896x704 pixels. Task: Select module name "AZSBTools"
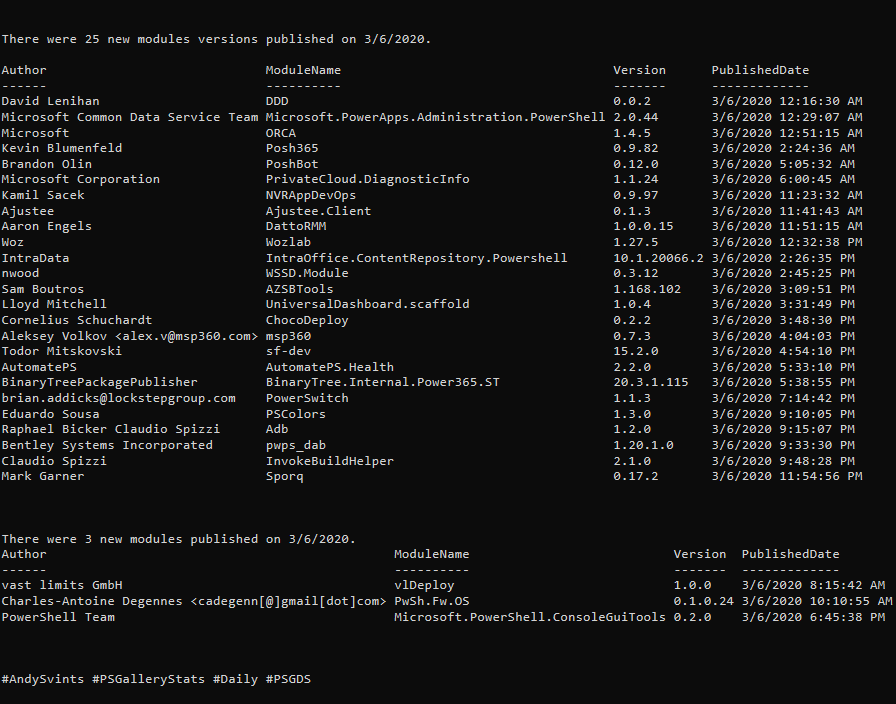tap(299, 289)
